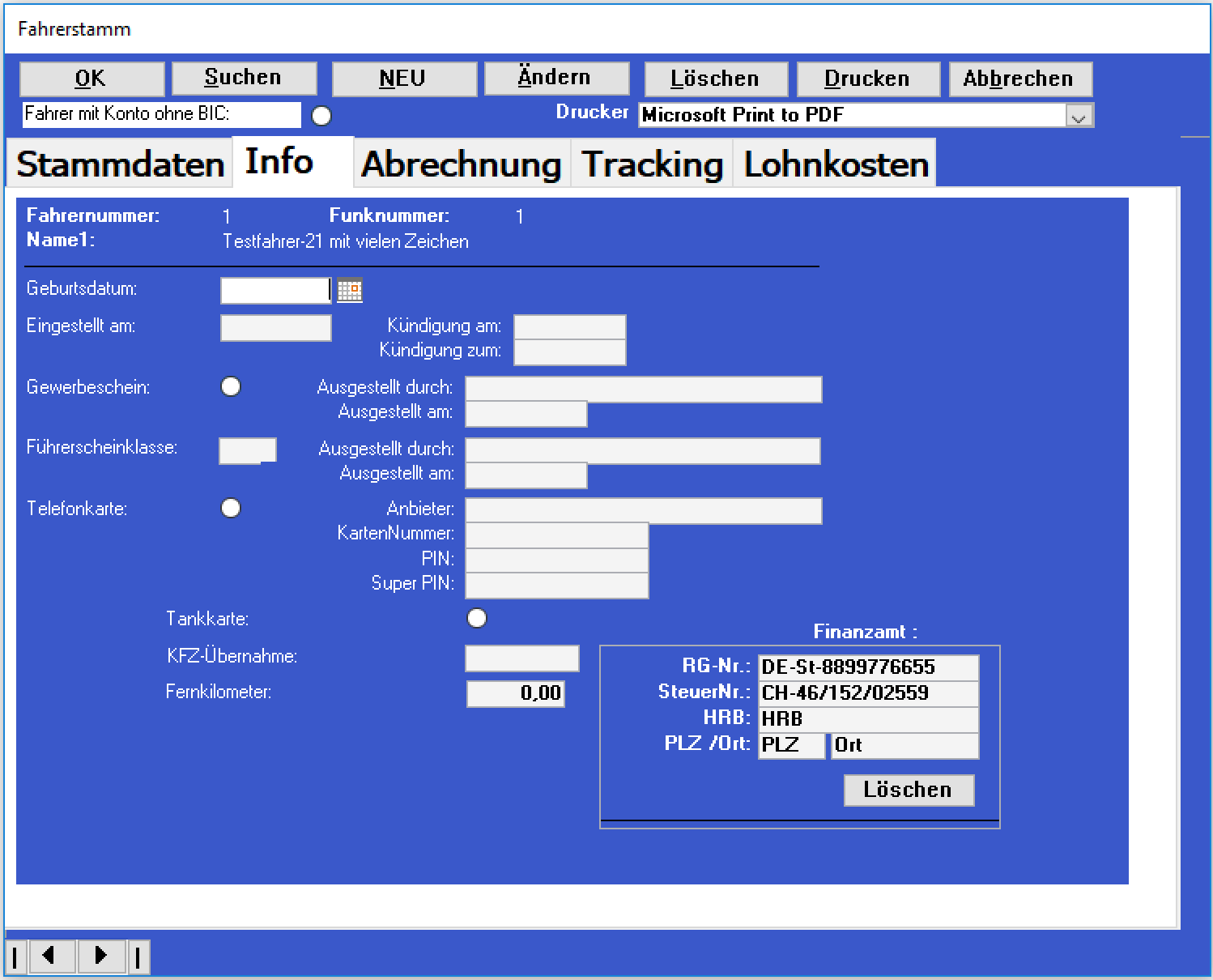Expand the Drucker printer dropdown
1213x980 pixels.
point(1078,117)
